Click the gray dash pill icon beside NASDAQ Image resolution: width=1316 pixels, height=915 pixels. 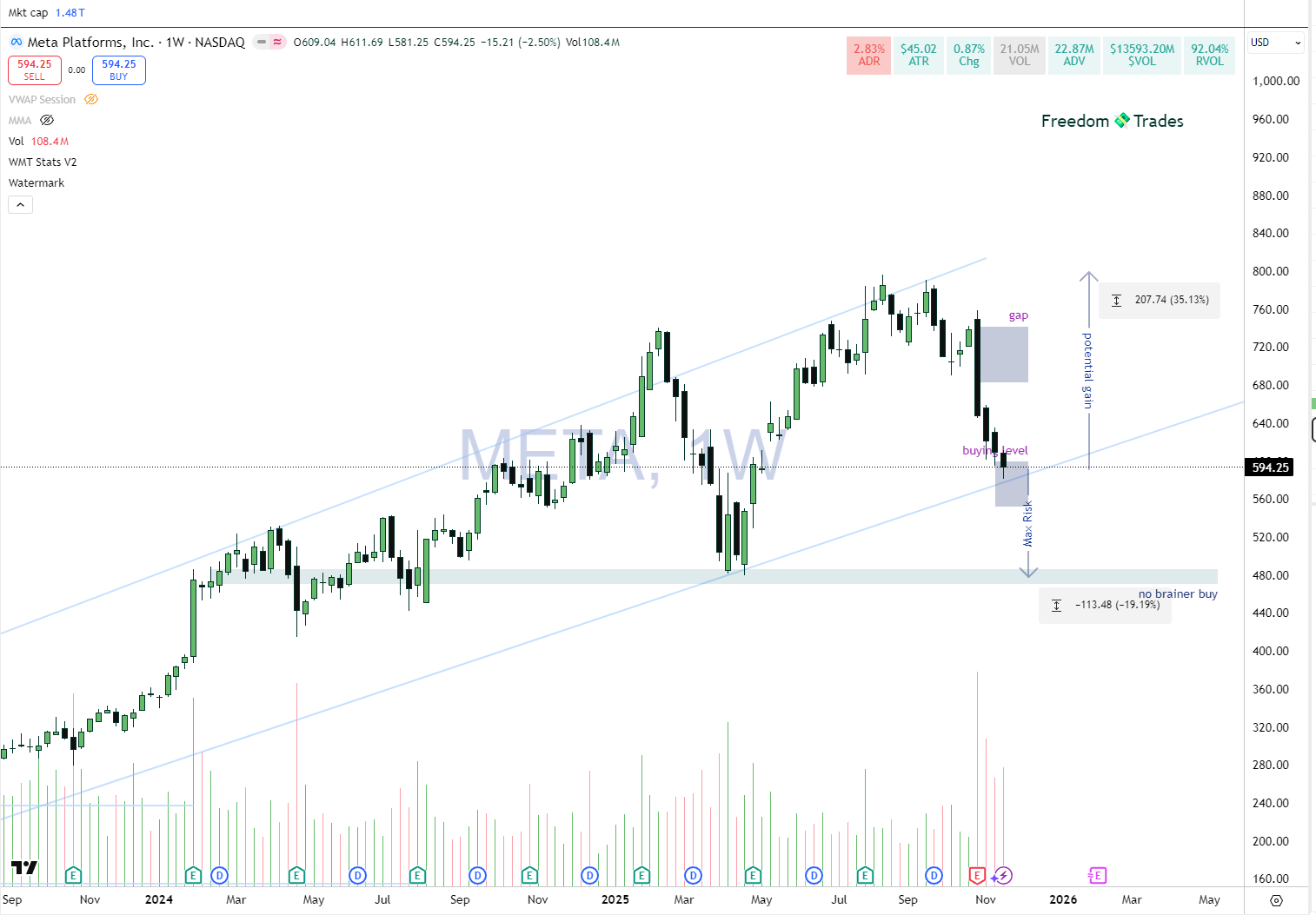[x=262, y=42]
